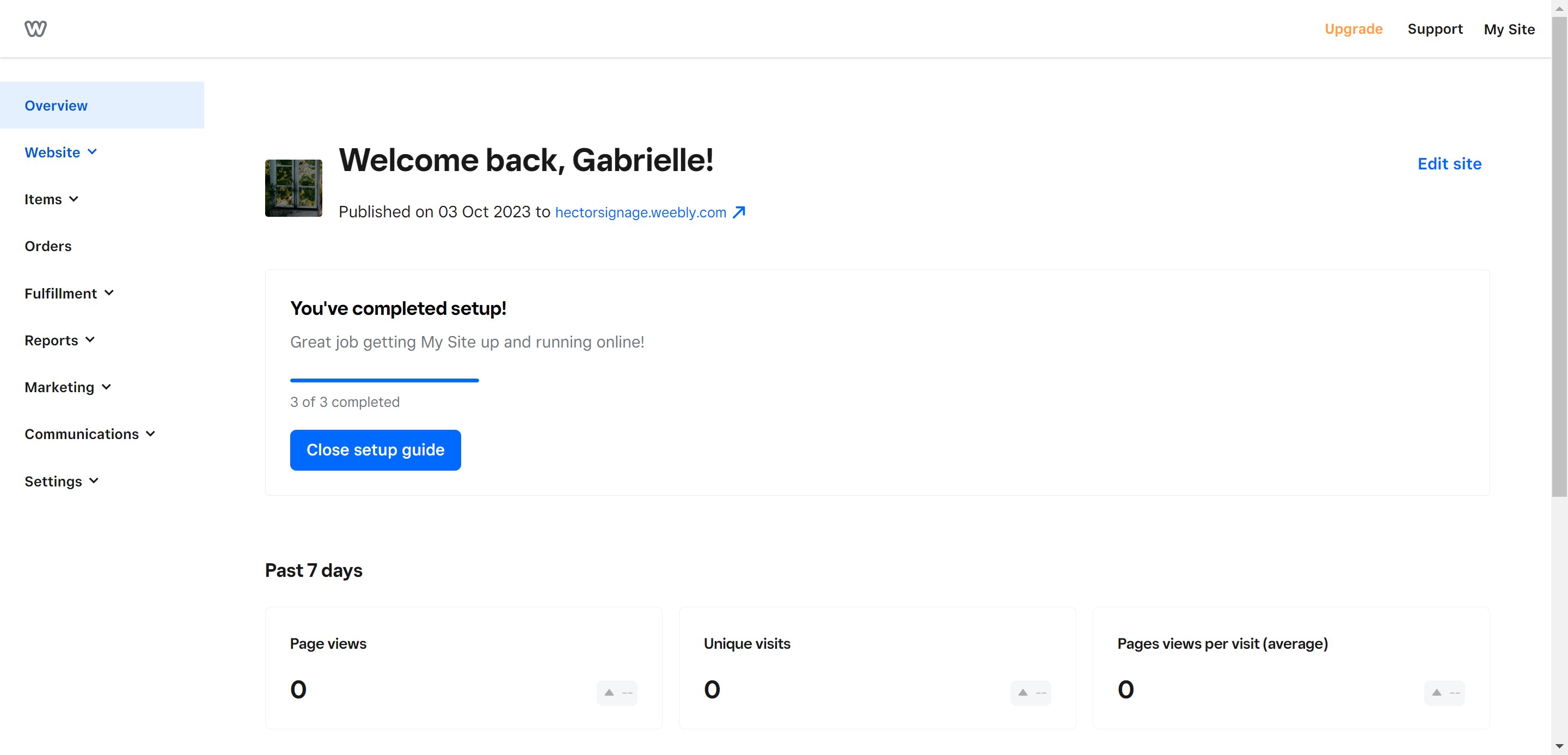Click the Upgrade link in header

[x=1353, y=29]
